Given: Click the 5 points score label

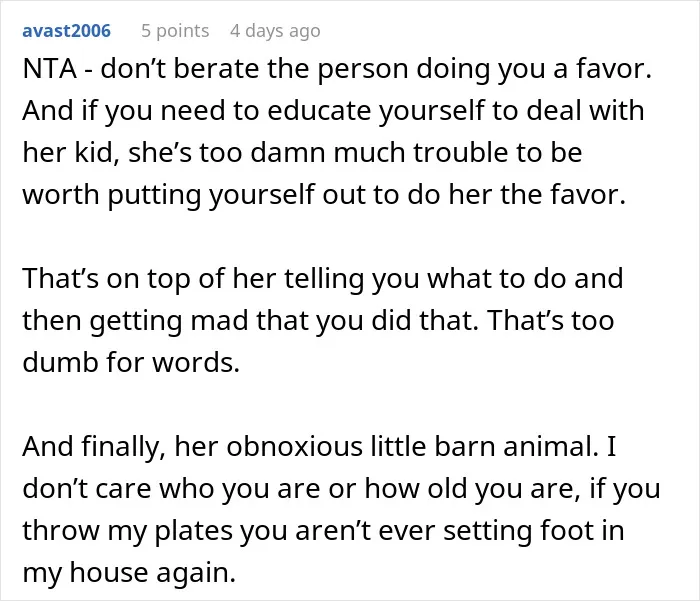Looking at the screenshot, I should [175, 31].
